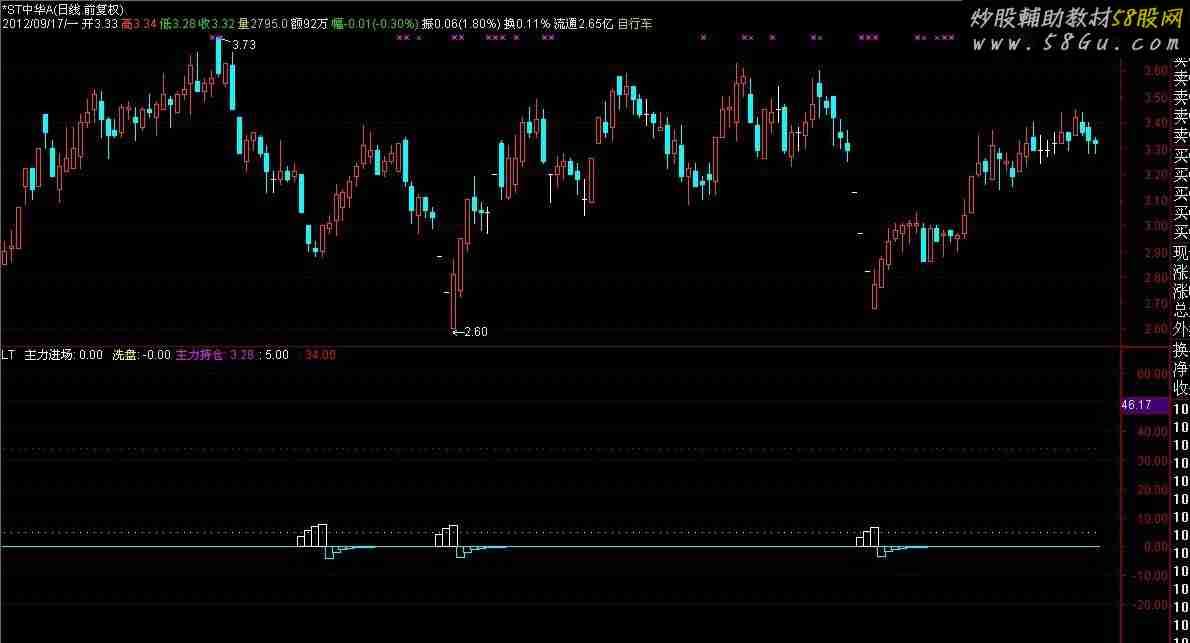Click the red 34.00 indicator value
This screenshot has height=643, width=1190.
pos(320,355)
